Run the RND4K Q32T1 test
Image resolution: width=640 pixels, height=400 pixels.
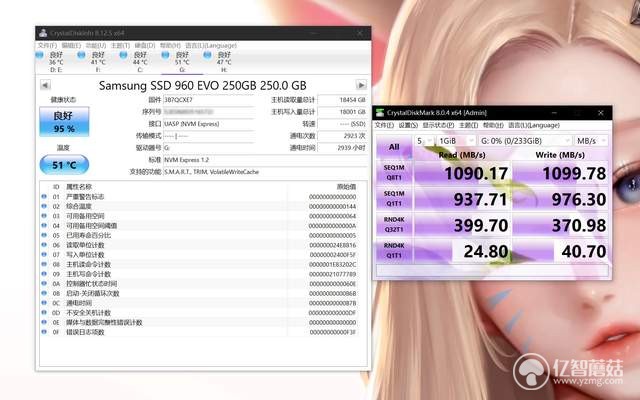394,224
